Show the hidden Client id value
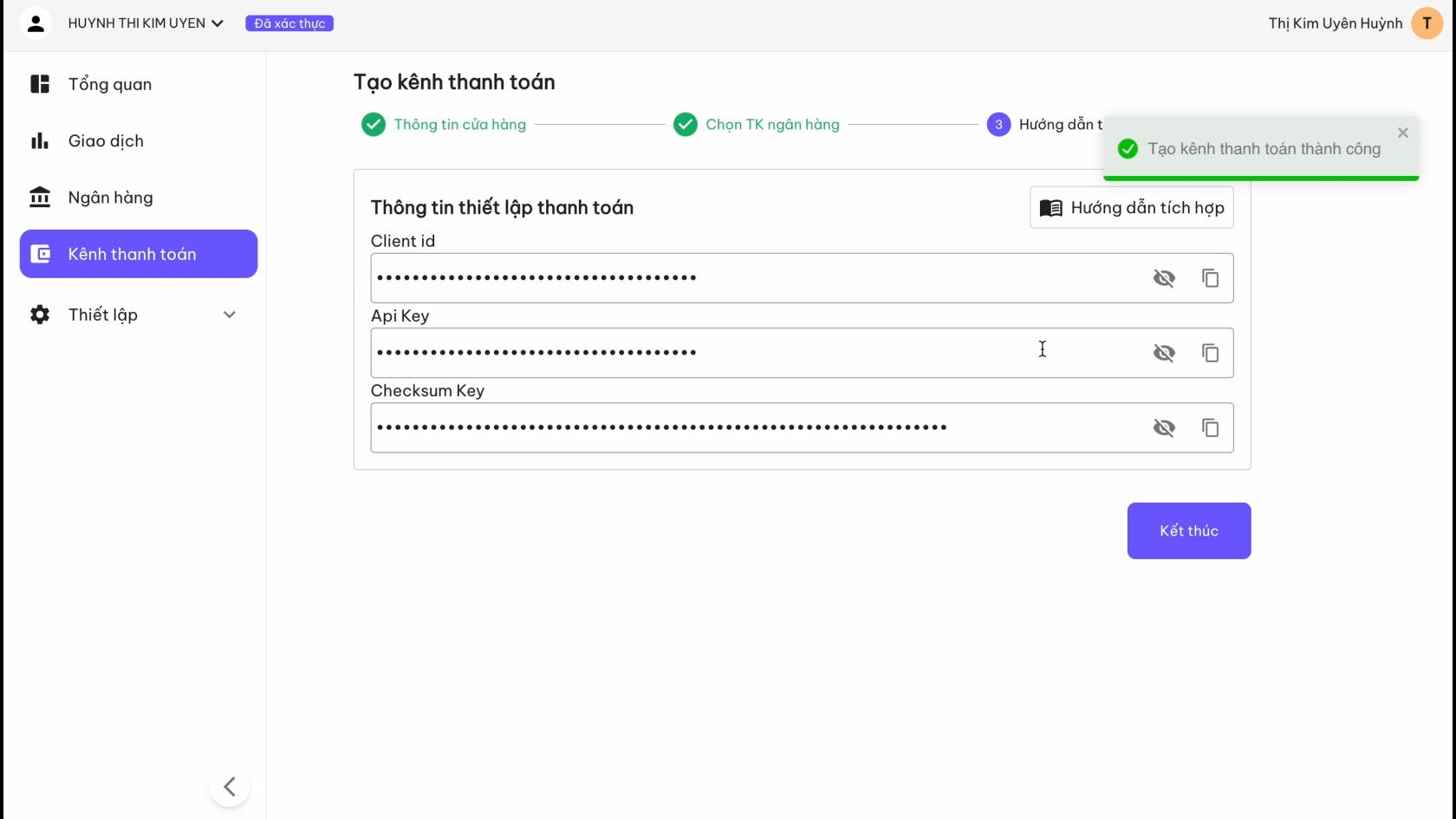1456x819 pixels. 1164,278
